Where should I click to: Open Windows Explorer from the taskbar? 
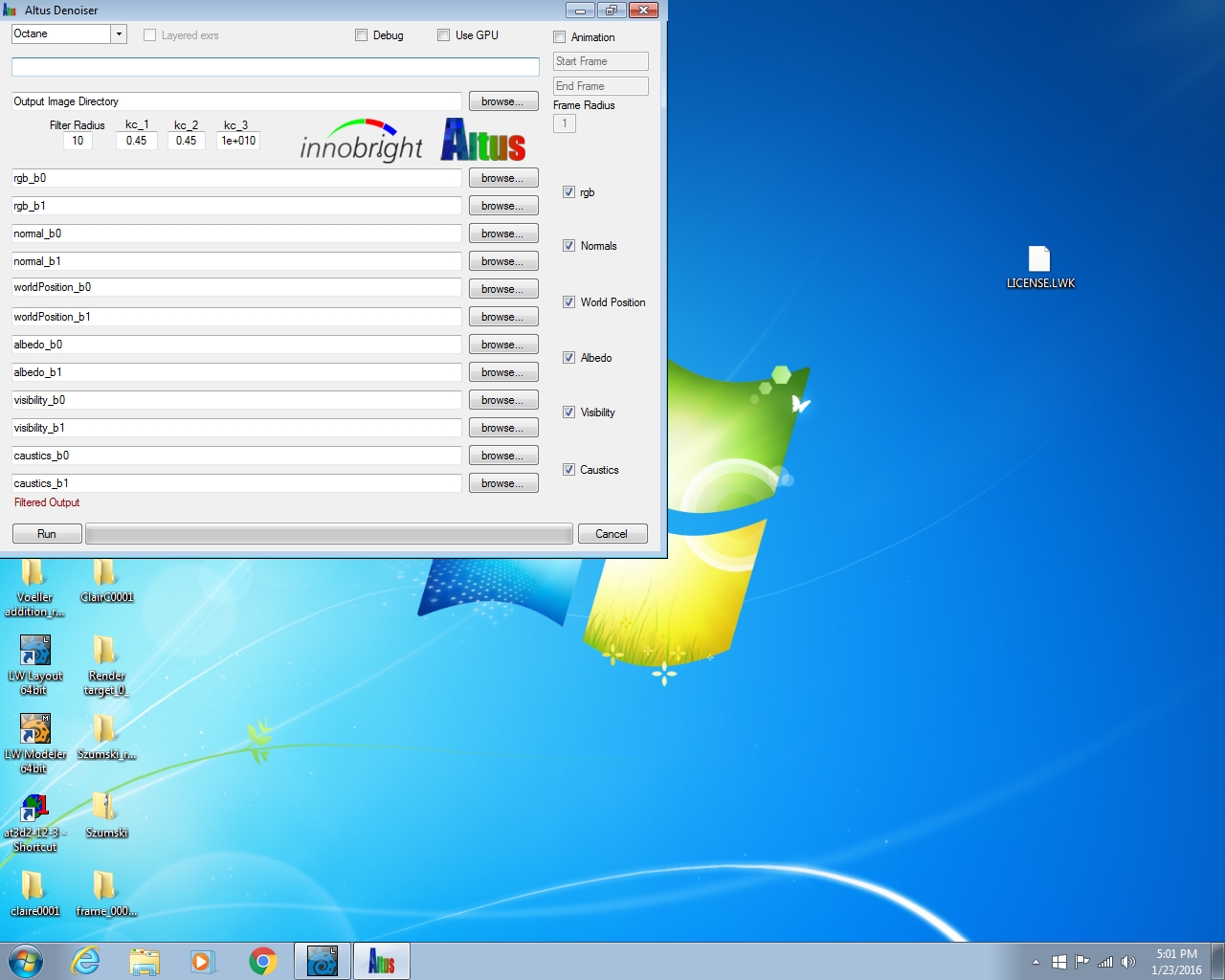coord(145,961)
